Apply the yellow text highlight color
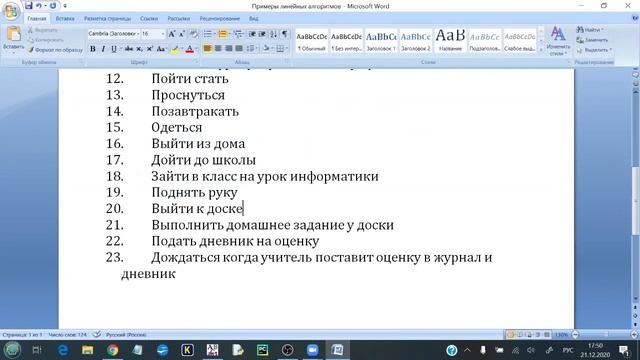 [x=175, y=49]
